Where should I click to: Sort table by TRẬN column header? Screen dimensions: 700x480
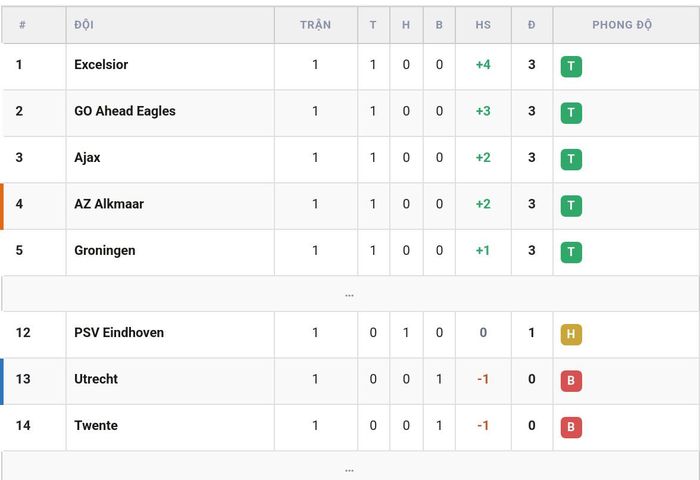[316, 25]
